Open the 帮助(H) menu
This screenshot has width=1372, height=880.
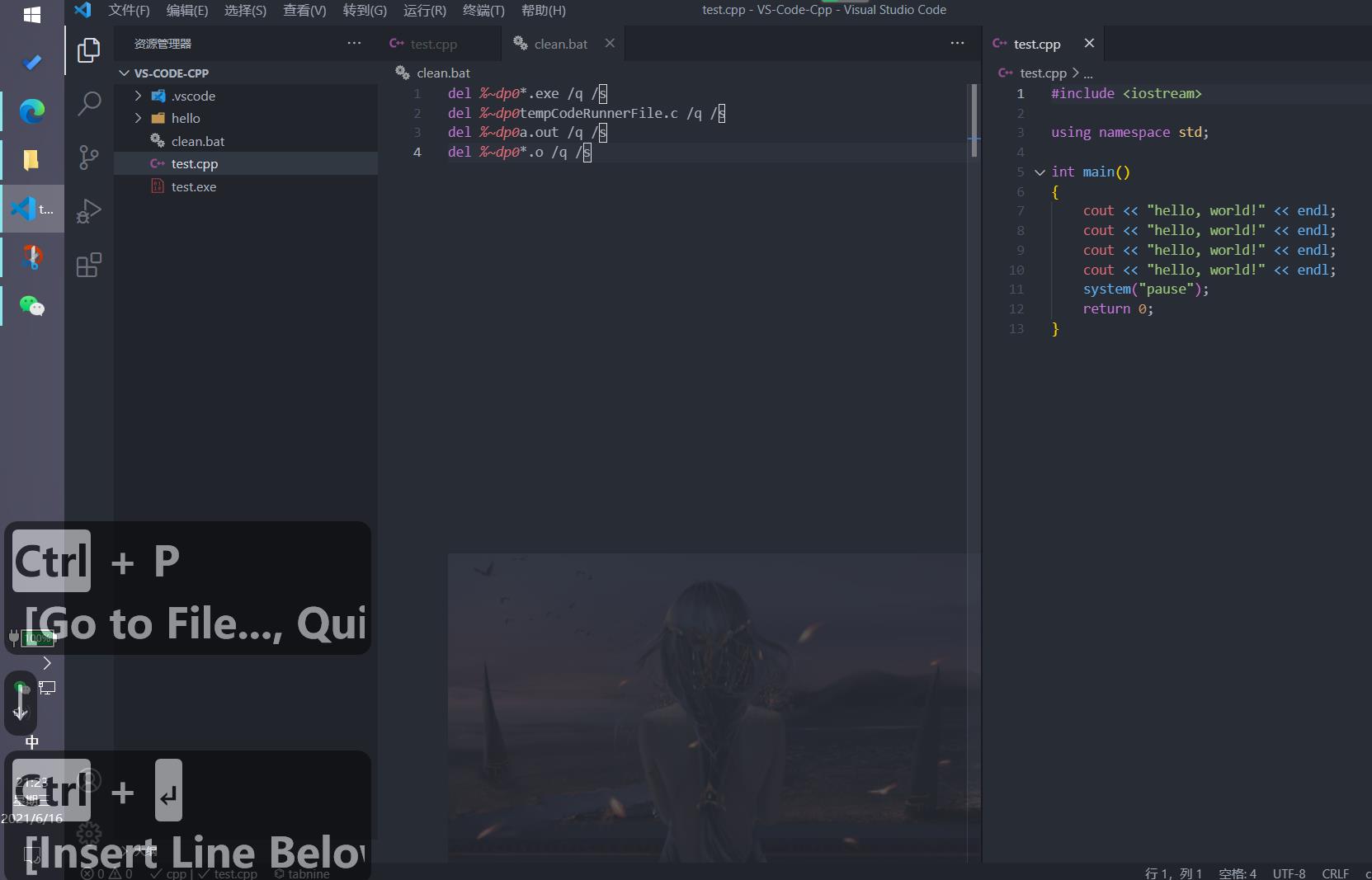[544, 10]
